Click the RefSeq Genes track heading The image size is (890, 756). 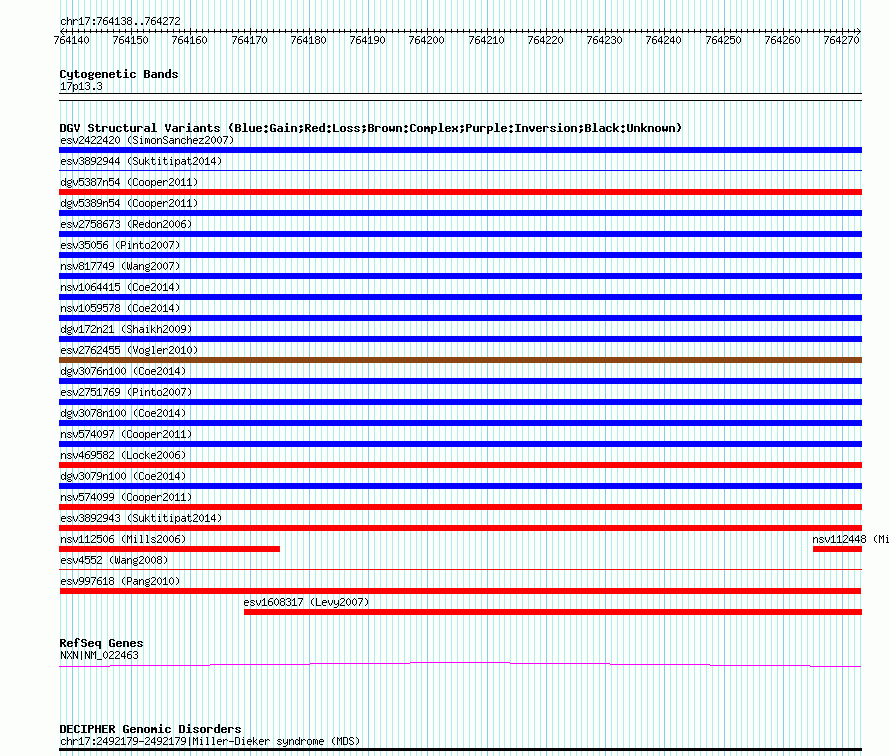[x=101, y=642]
